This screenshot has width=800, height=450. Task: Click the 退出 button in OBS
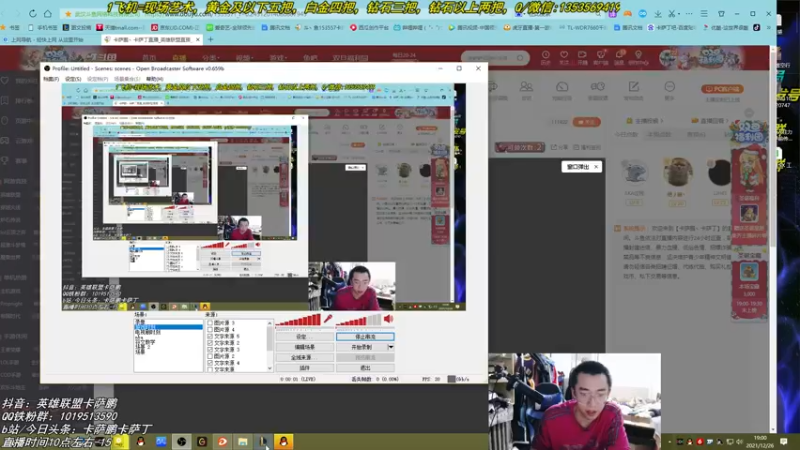[365, 367]
